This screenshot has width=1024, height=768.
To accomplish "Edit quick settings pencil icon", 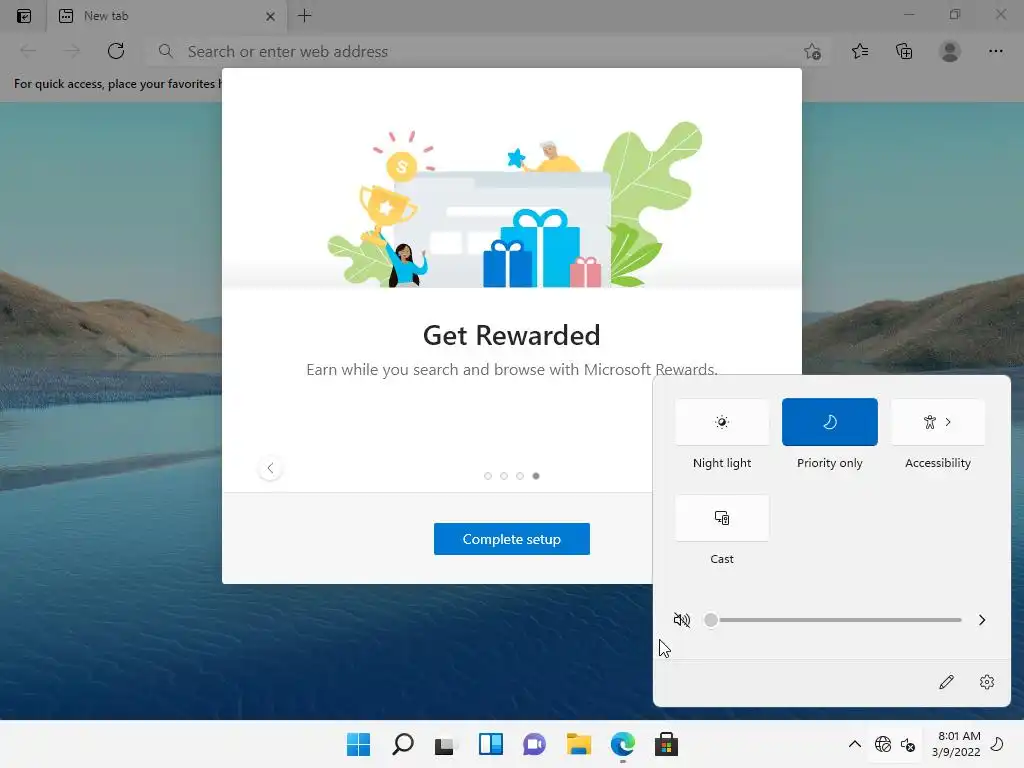I will (946, 682).
